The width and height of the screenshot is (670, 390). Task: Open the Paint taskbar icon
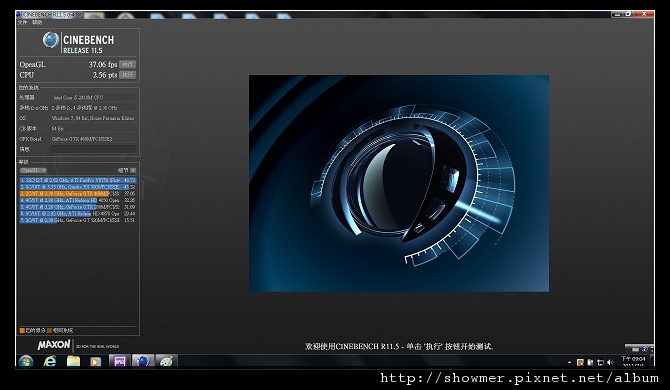tap(166, 361)
